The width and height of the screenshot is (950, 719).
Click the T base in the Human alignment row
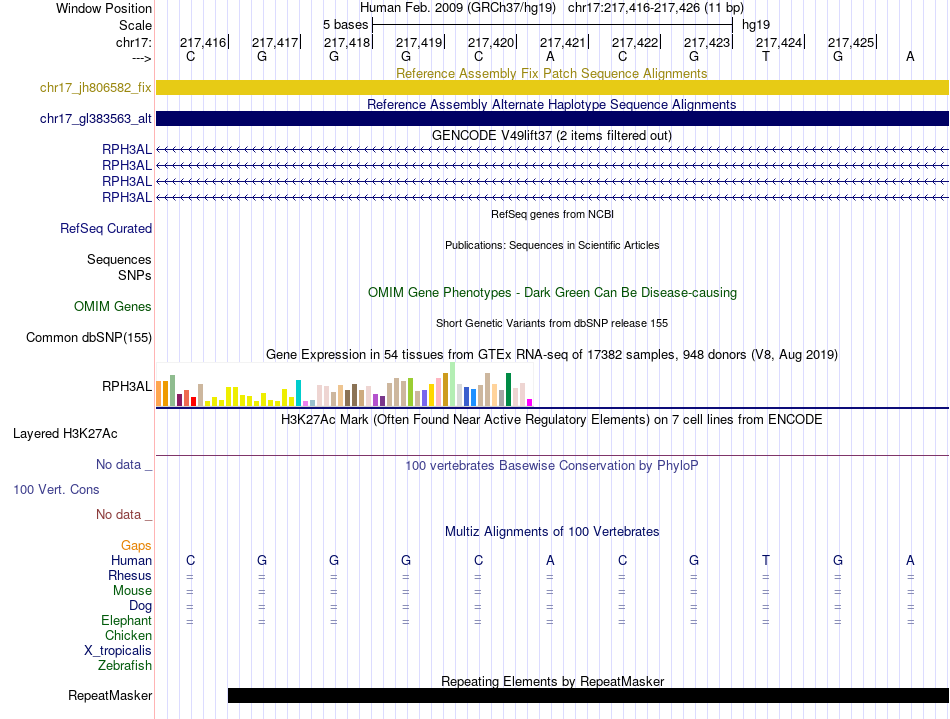point(766,560)
